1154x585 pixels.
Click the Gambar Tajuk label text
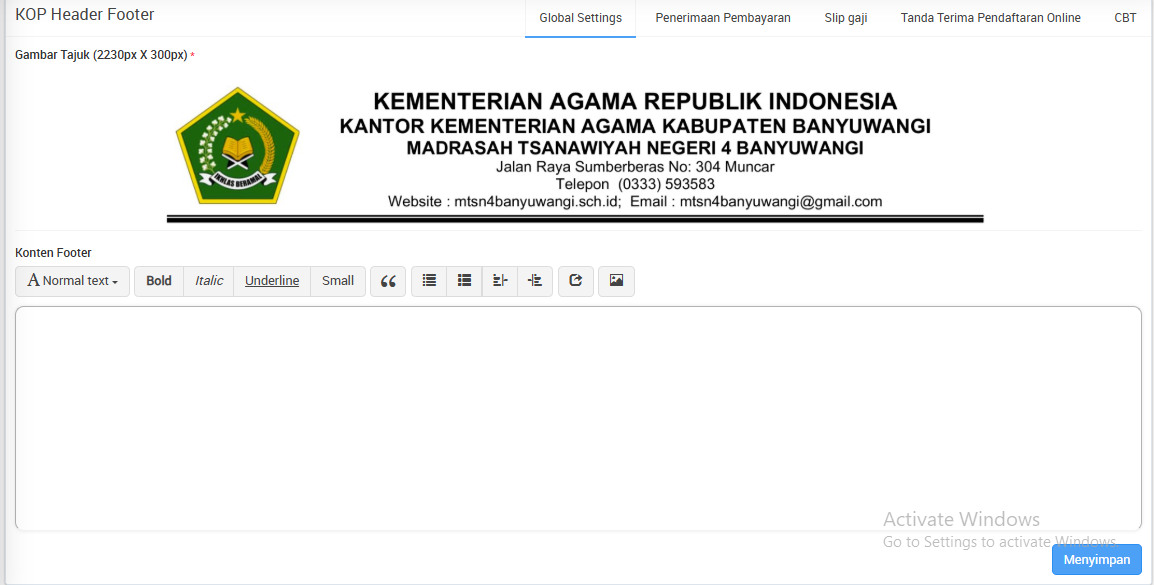[x=102, y=55]
